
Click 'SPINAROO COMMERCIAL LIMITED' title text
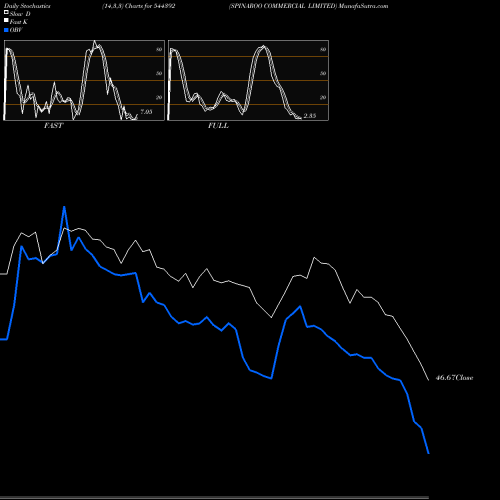(x=283, y=6)
